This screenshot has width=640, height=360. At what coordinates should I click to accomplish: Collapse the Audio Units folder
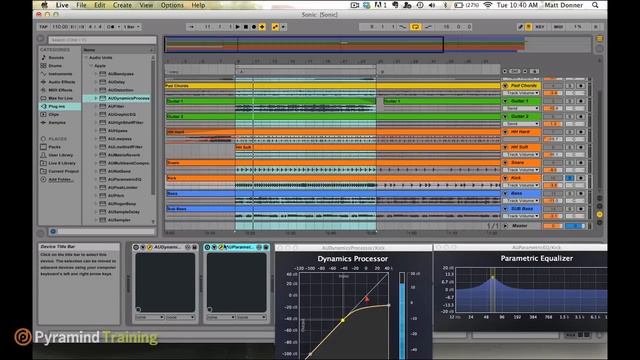click(86, 58)
